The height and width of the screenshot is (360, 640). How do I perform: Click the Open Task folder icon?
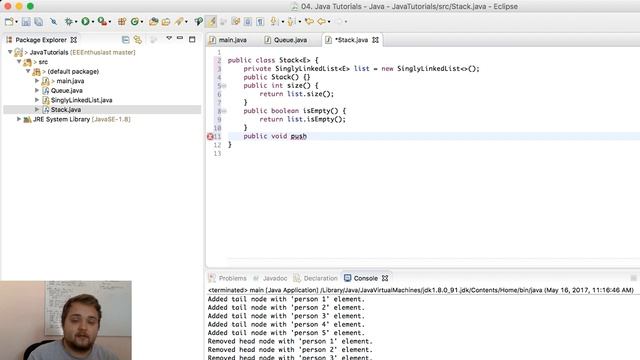pyautogui.click(x=166, y=21)
